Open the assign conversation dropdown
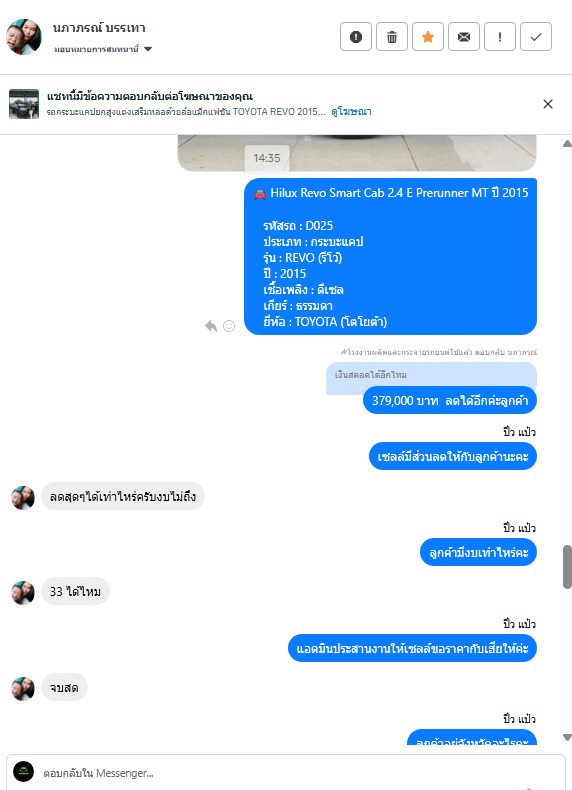 (x=103, y=49)
